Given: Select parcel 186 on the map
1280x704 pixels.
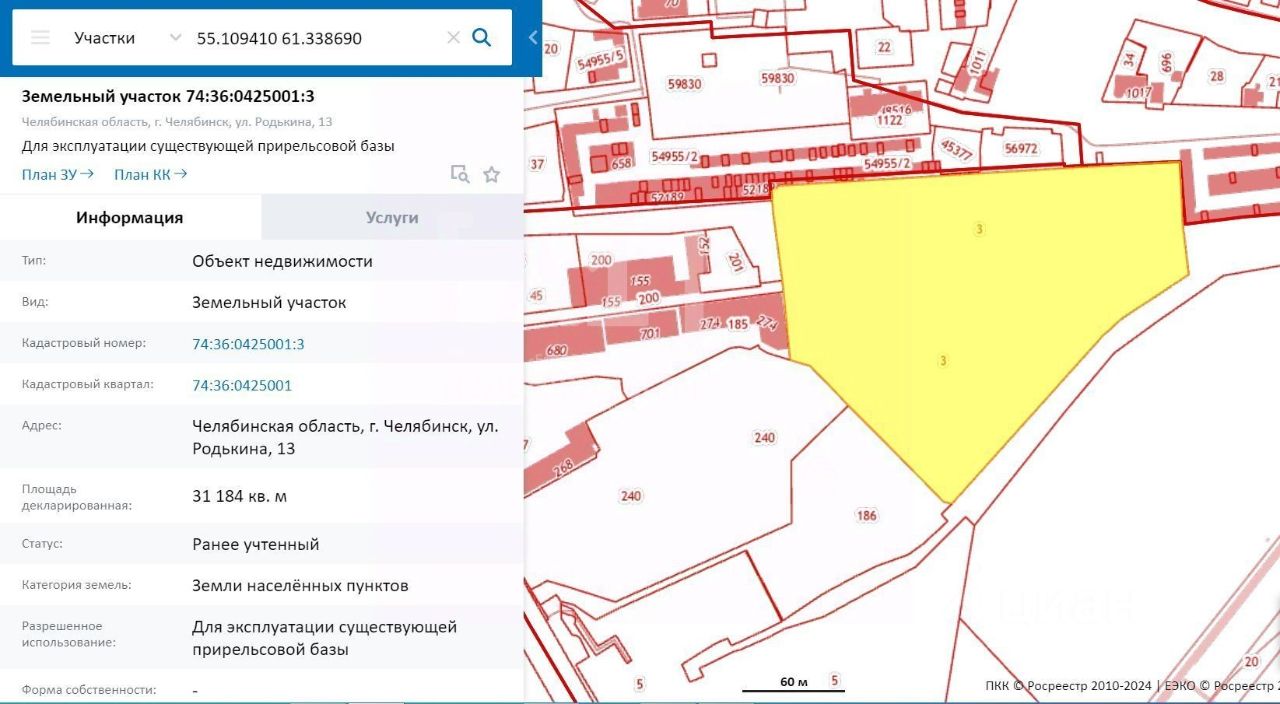Looking at the screenshot, I should 866,516.
